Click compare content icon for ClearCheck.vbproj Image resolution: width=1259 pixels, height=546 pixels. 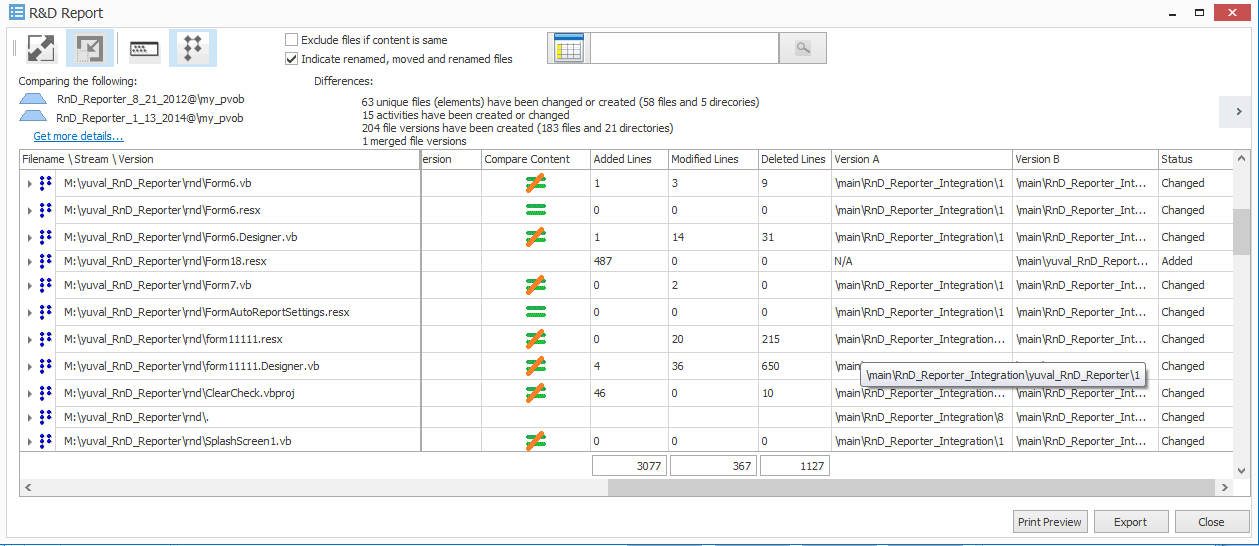click(536, 393)
